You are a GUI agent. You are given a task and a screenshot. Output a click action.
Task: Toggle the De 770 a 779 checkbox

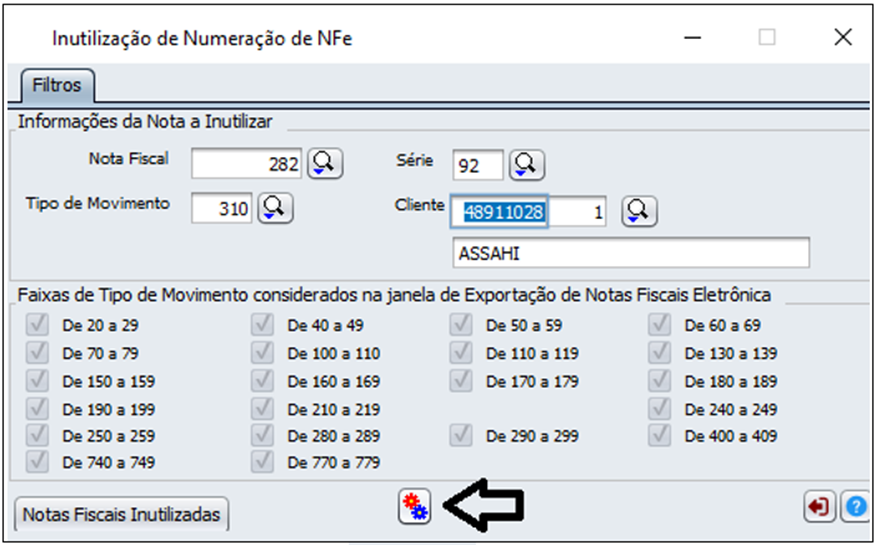coord(262,463)
